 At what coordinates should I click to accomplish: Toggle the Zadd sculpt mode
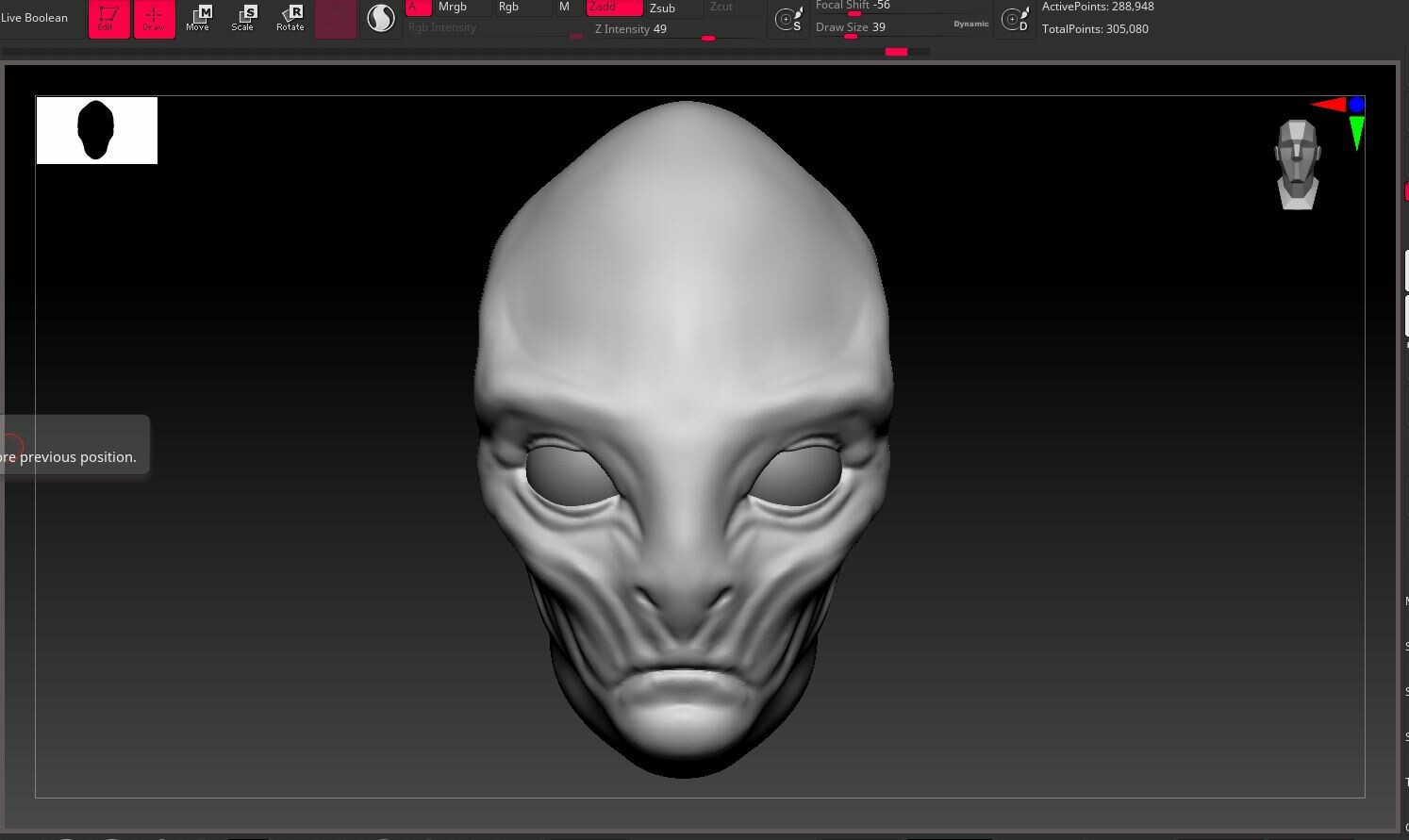(x=614, y=8)
